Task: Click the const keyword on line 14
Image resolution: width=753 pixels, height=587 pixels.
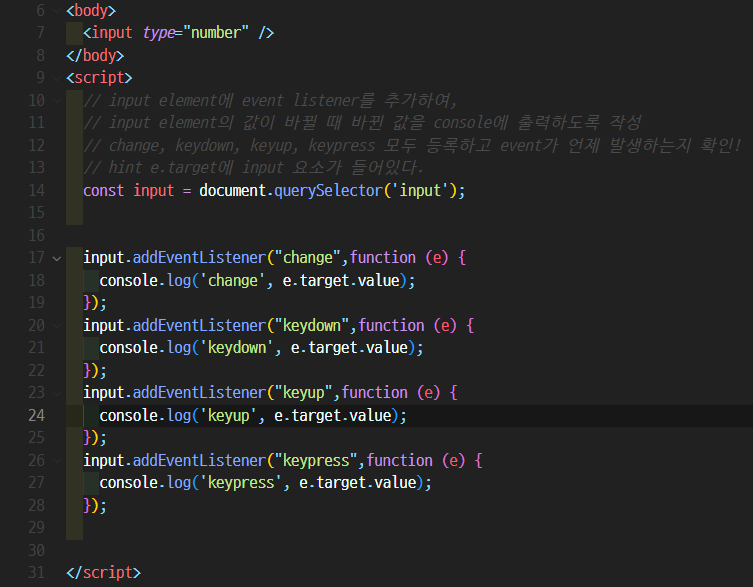Action: pos(103,191)
